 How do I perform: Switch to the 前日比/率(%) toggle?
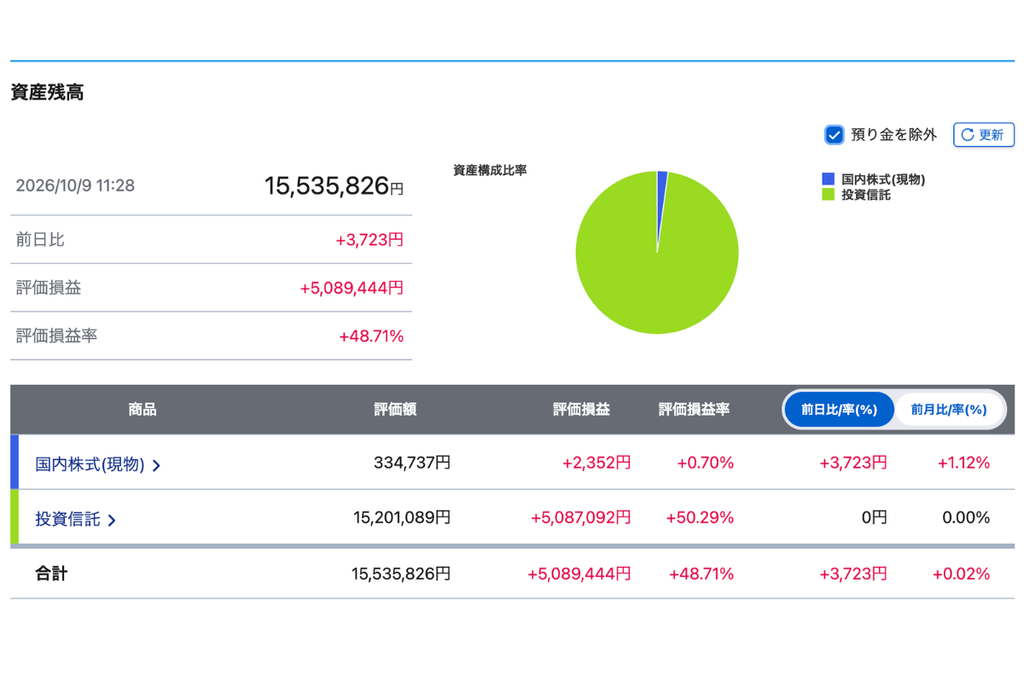point(839,409)
